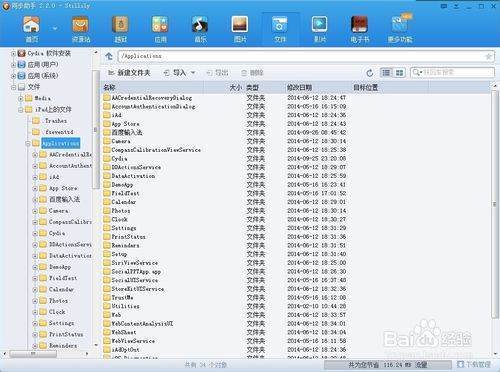Open the 影片 video section icon
This screenshot has width=500, height=372.
pyautogui.click(x=319, y=29)
